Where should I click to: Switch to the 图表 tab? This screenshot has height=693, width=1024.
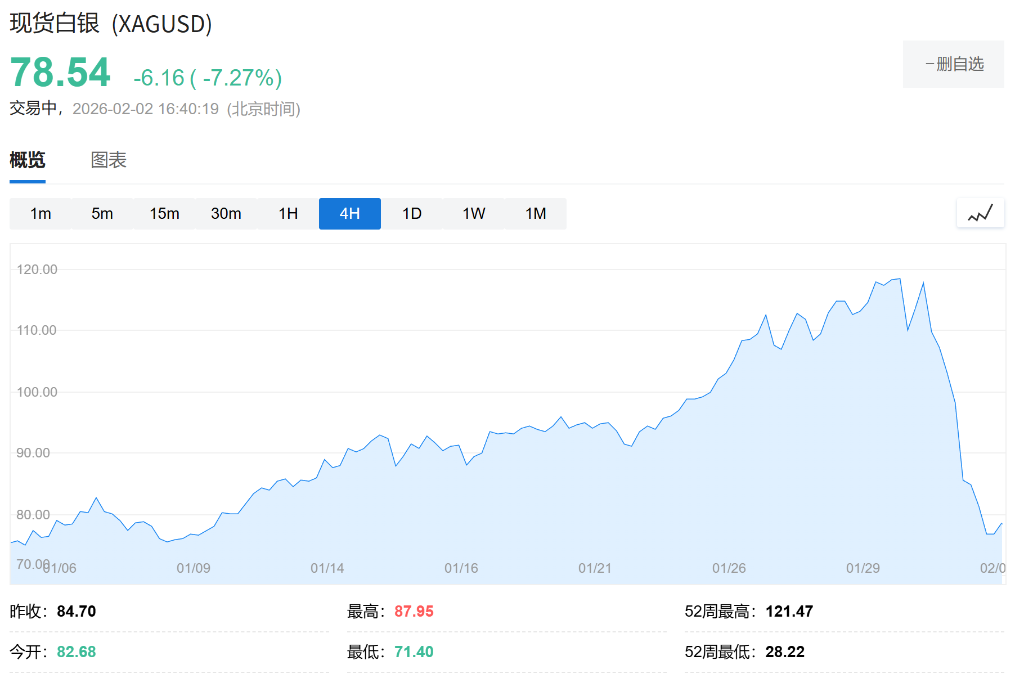pos(108,159)
